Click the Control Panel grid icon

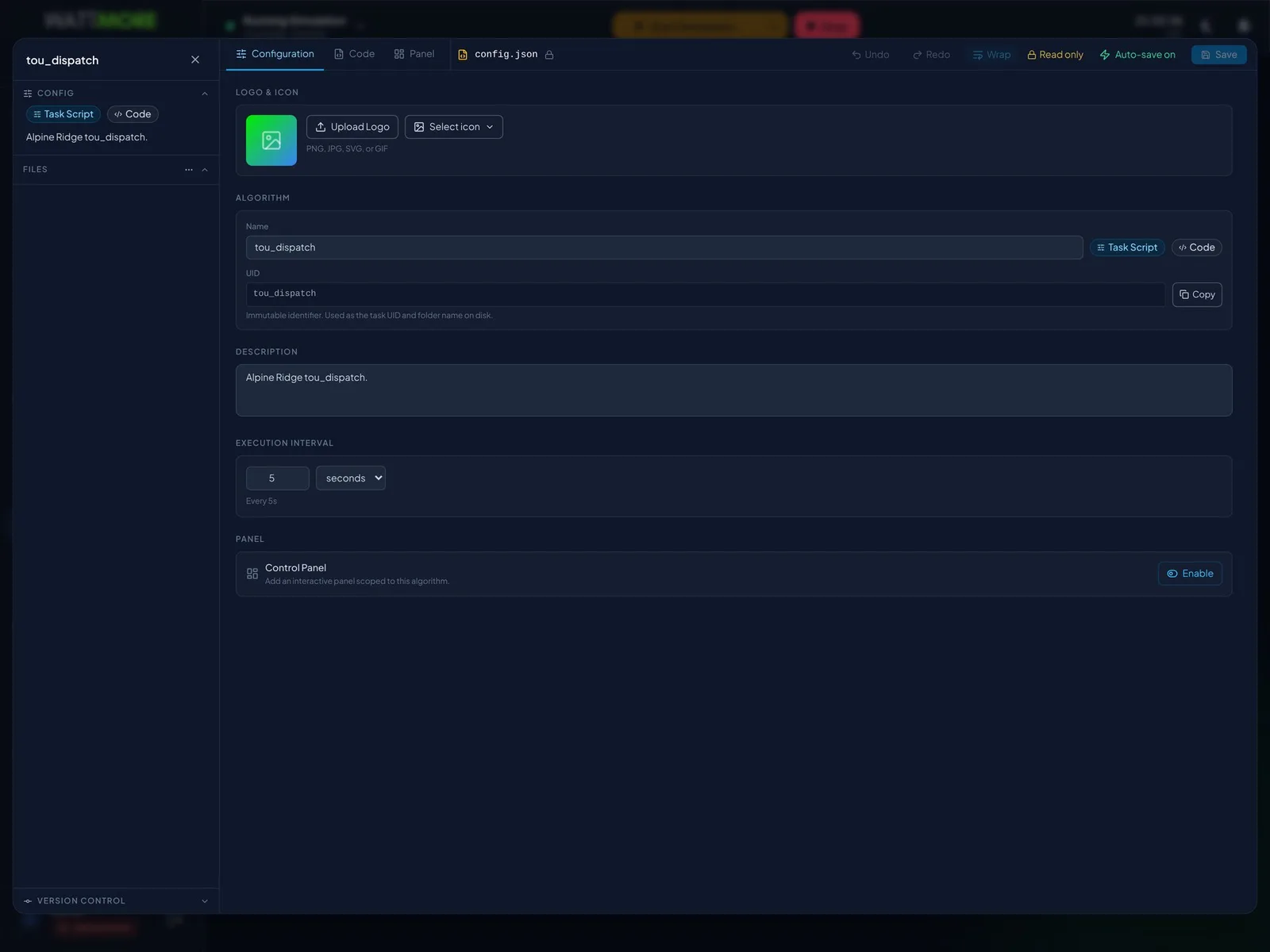point(252,574)
